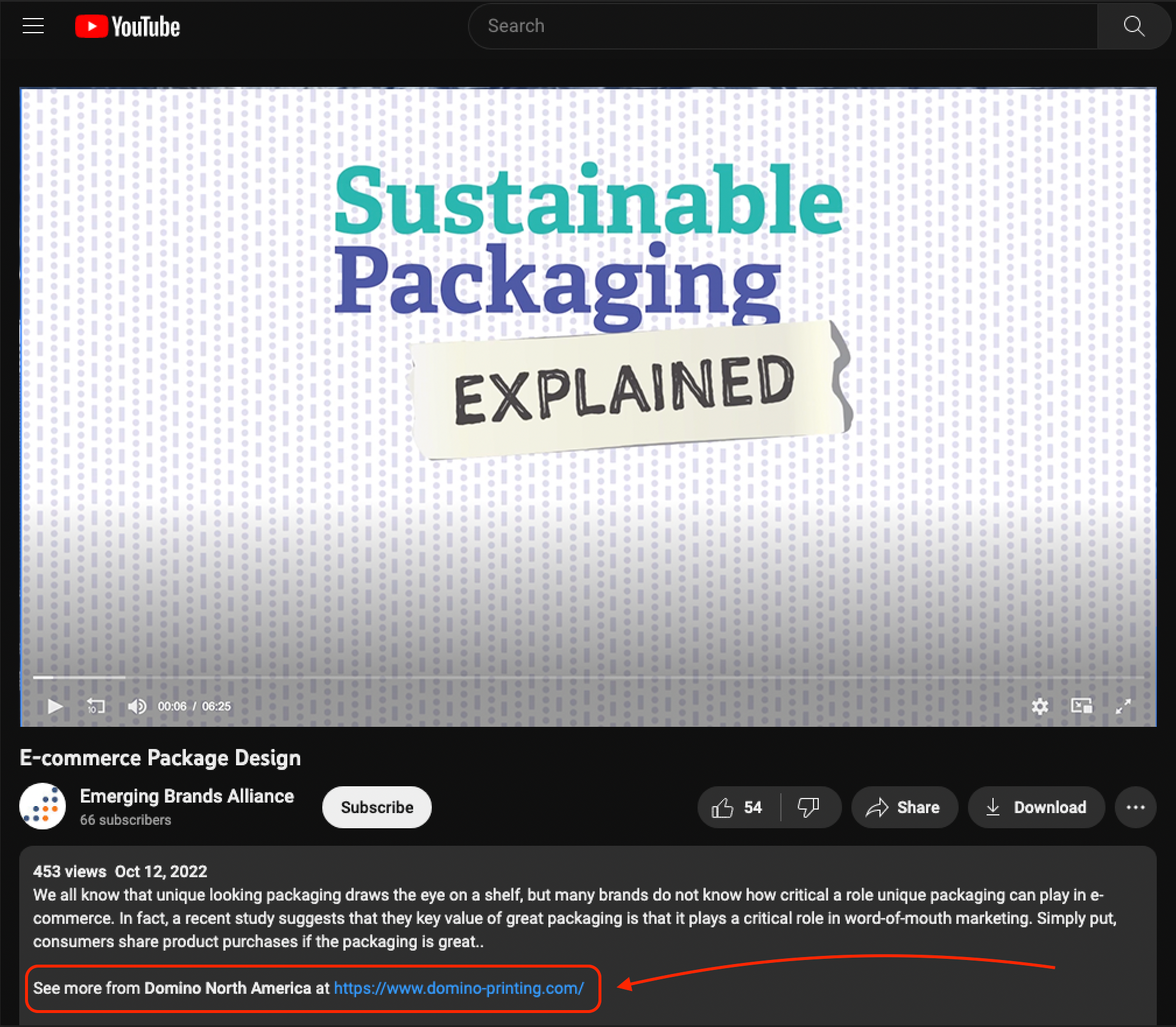The image size is (1176, 1027).
Task: Click the description text about unique packaging
Action: [575, 918]
